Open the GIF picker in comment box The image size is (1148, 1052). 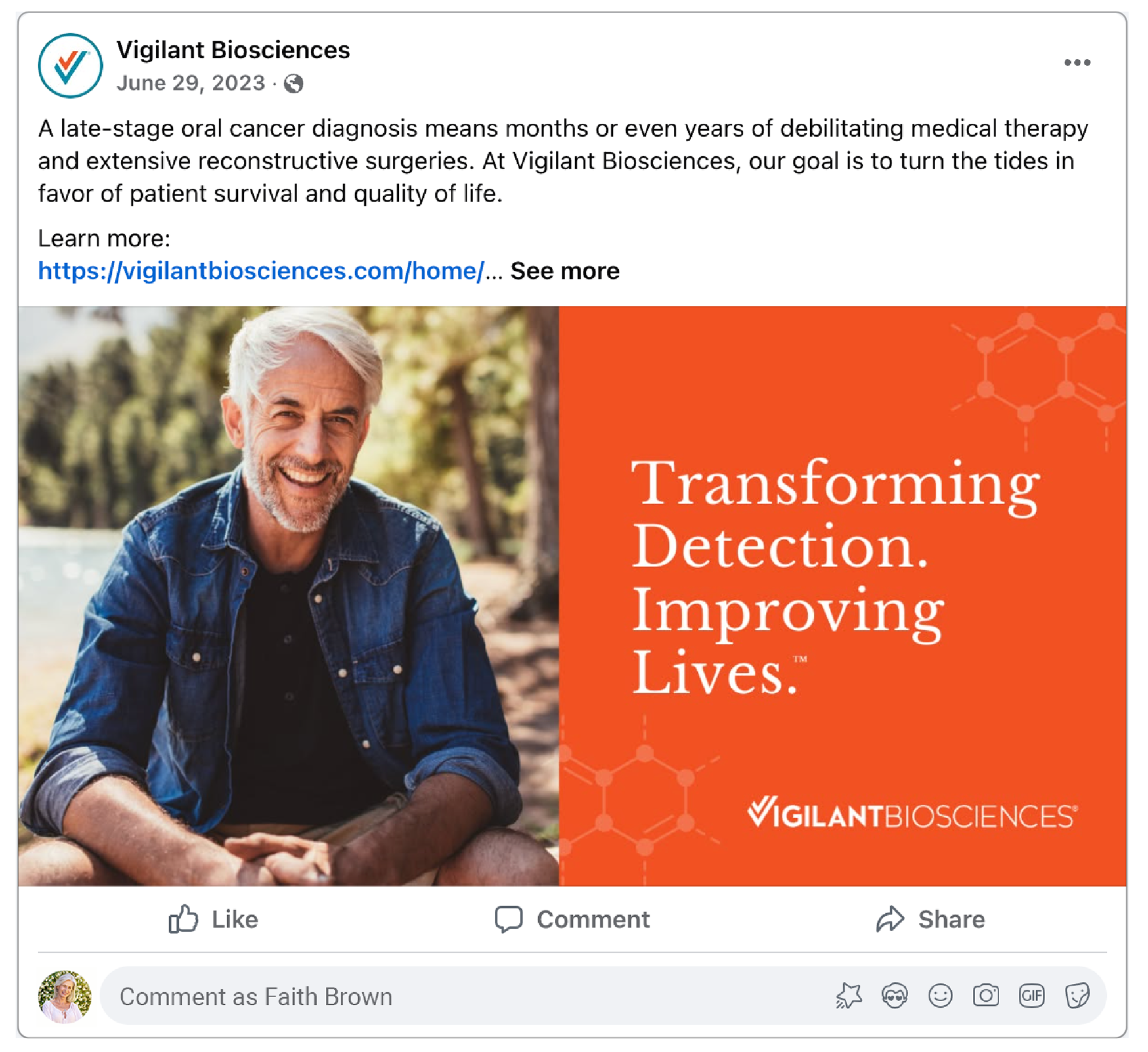[x=1031, y=996]
